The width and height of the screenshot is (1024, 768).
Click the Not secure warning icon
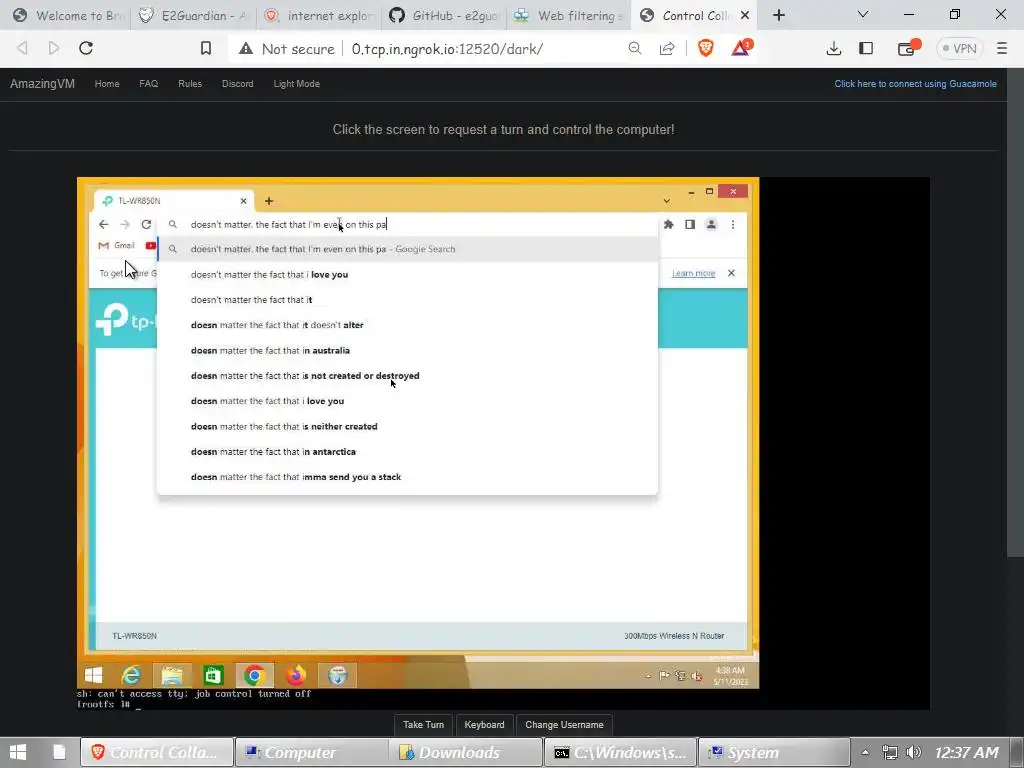point(246,48)
